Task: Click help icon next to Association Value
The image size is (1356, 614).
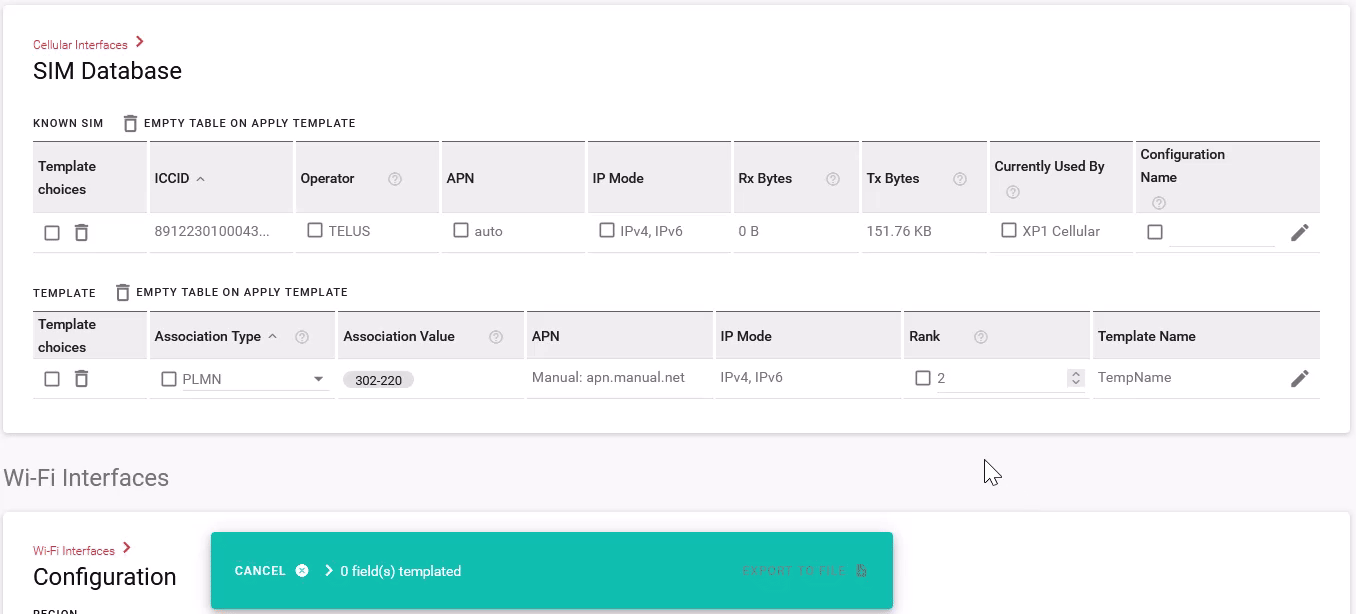Action: click(x=495, y=337)
